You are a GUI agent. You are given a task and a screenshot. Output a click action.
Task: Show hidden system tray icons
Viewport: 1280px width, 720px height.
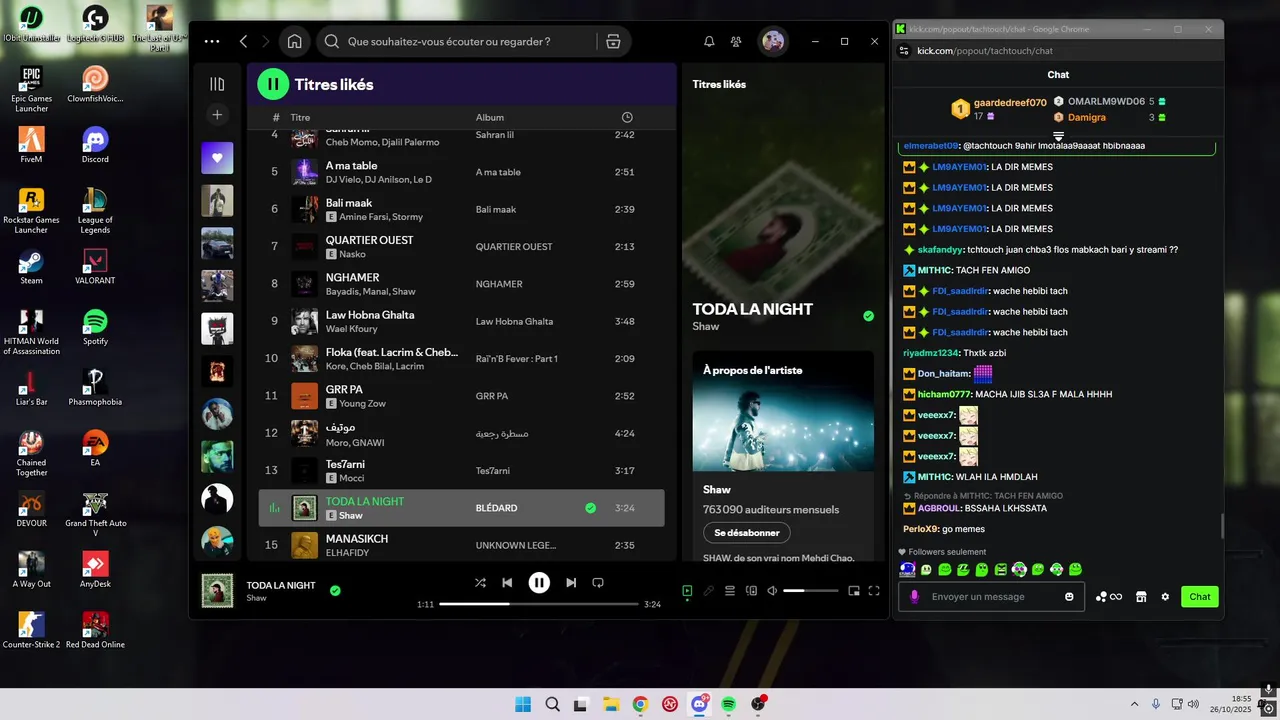point(1134,704)
